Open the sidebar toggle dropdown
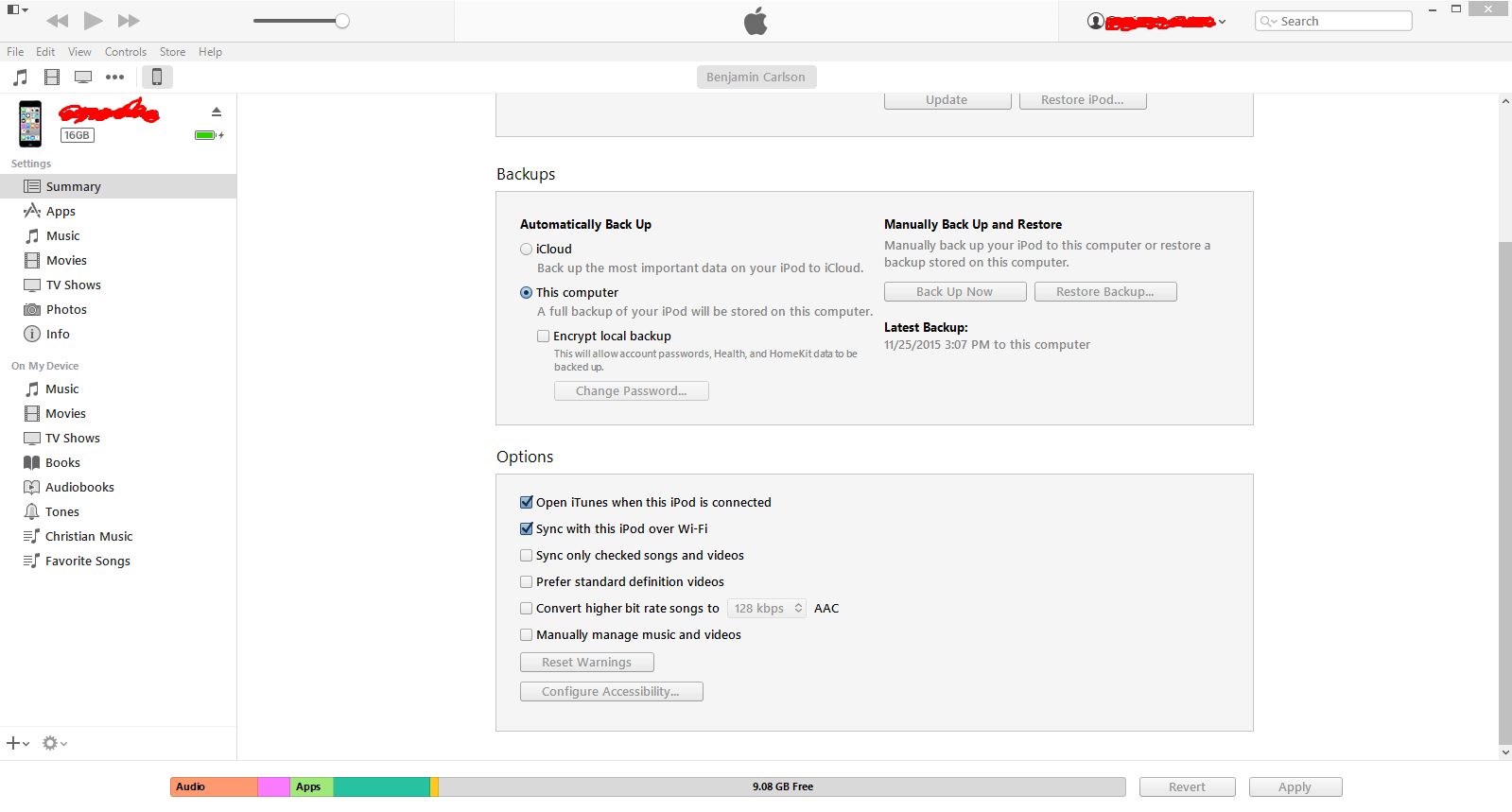 [x=17, y=9]
